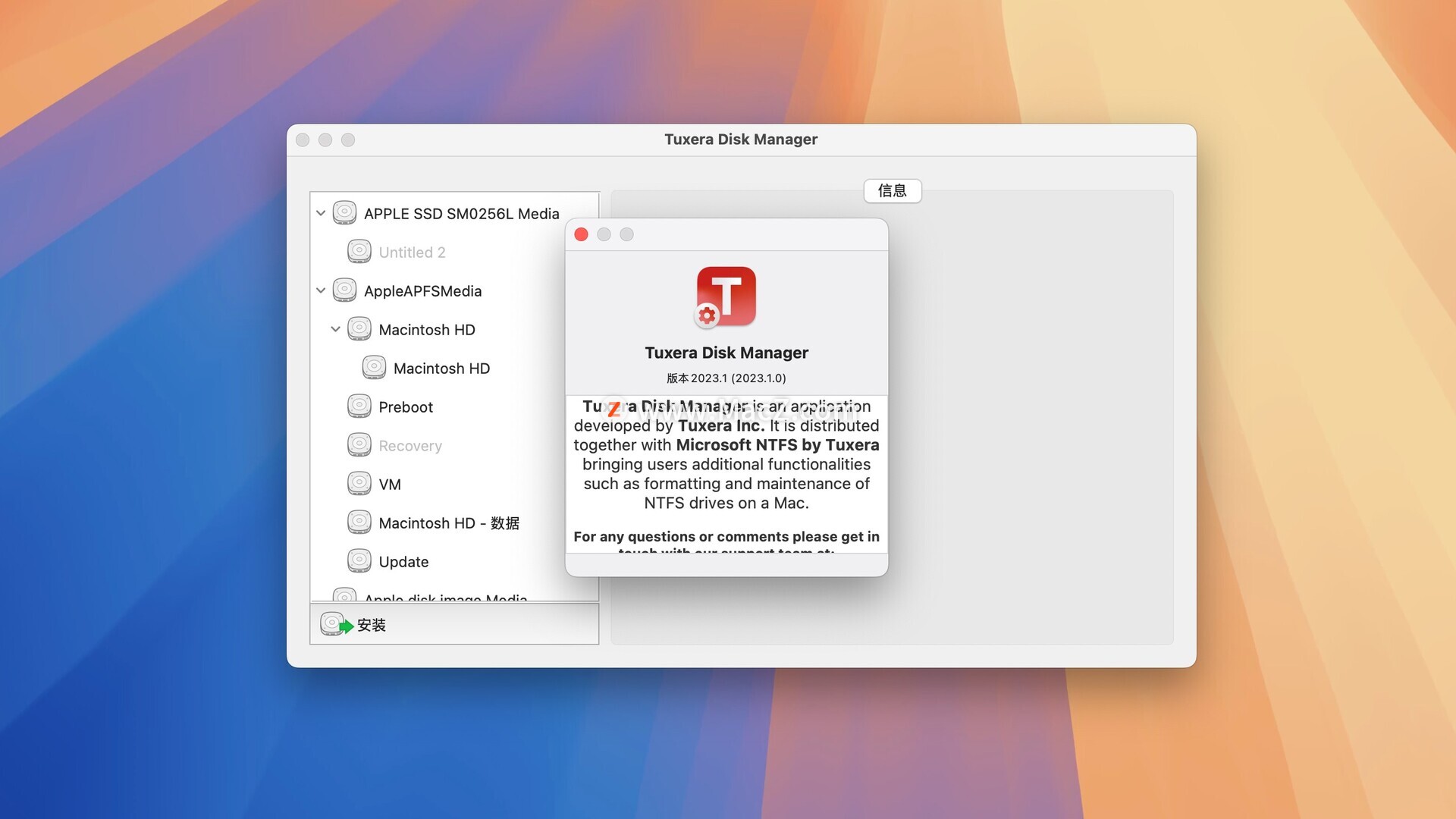
Task: Click the Update volume icon
Action: point(359,561)
